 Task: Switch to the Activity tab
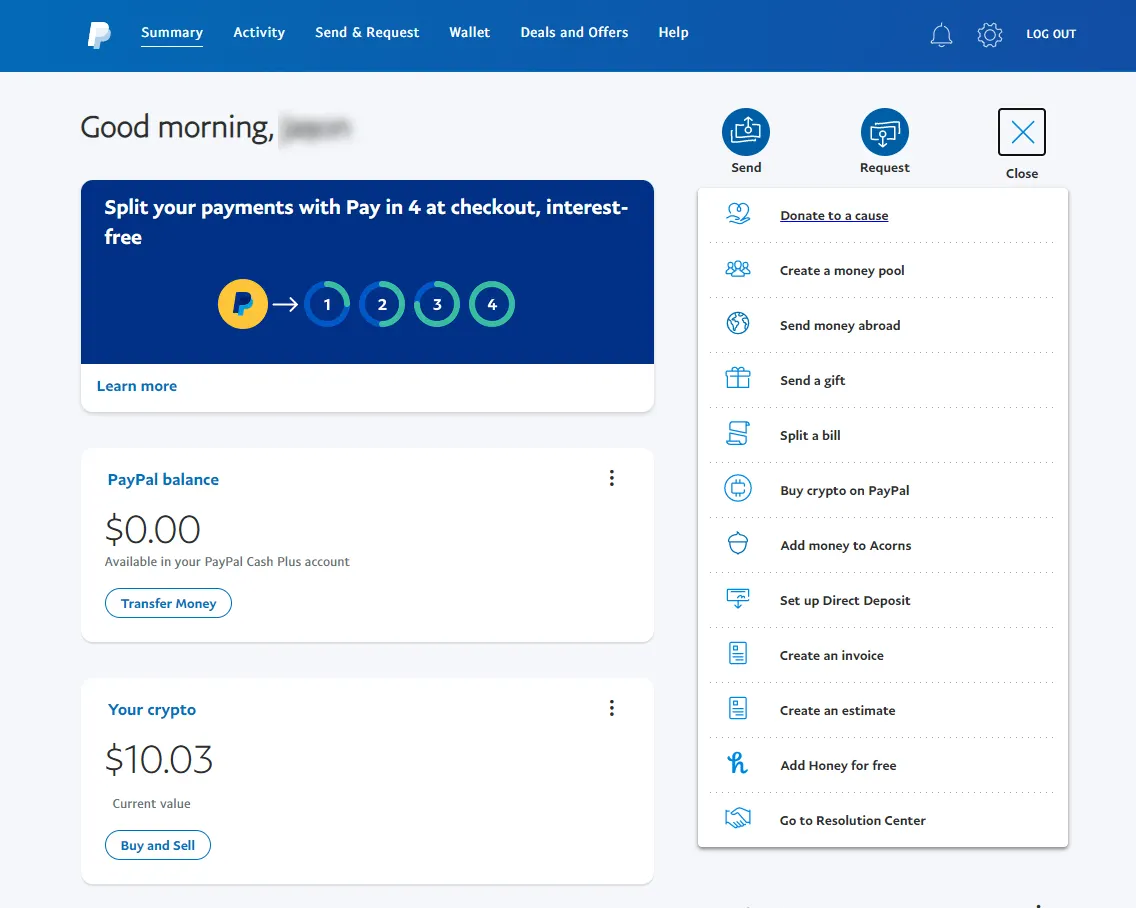[259, 32]
